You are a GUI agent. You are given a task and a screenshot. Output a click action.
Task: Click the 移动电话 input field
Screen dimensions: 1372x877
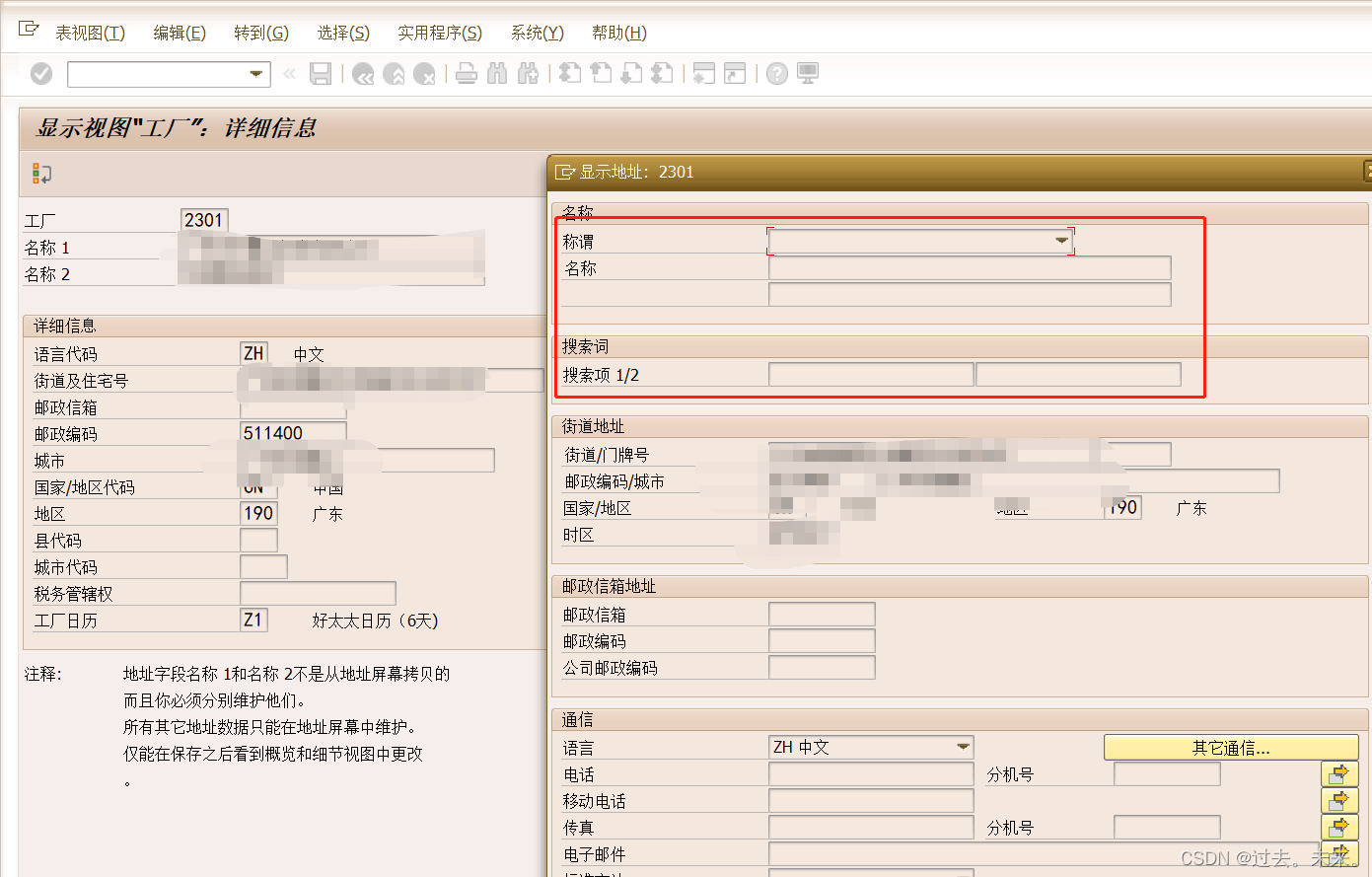[871, 801]
